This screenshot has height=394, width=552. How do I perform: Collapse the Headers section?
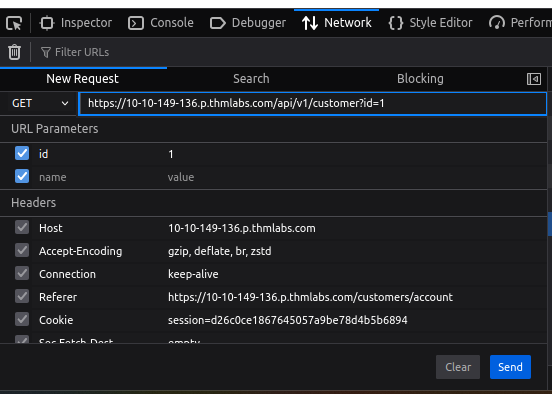(33, 203)
